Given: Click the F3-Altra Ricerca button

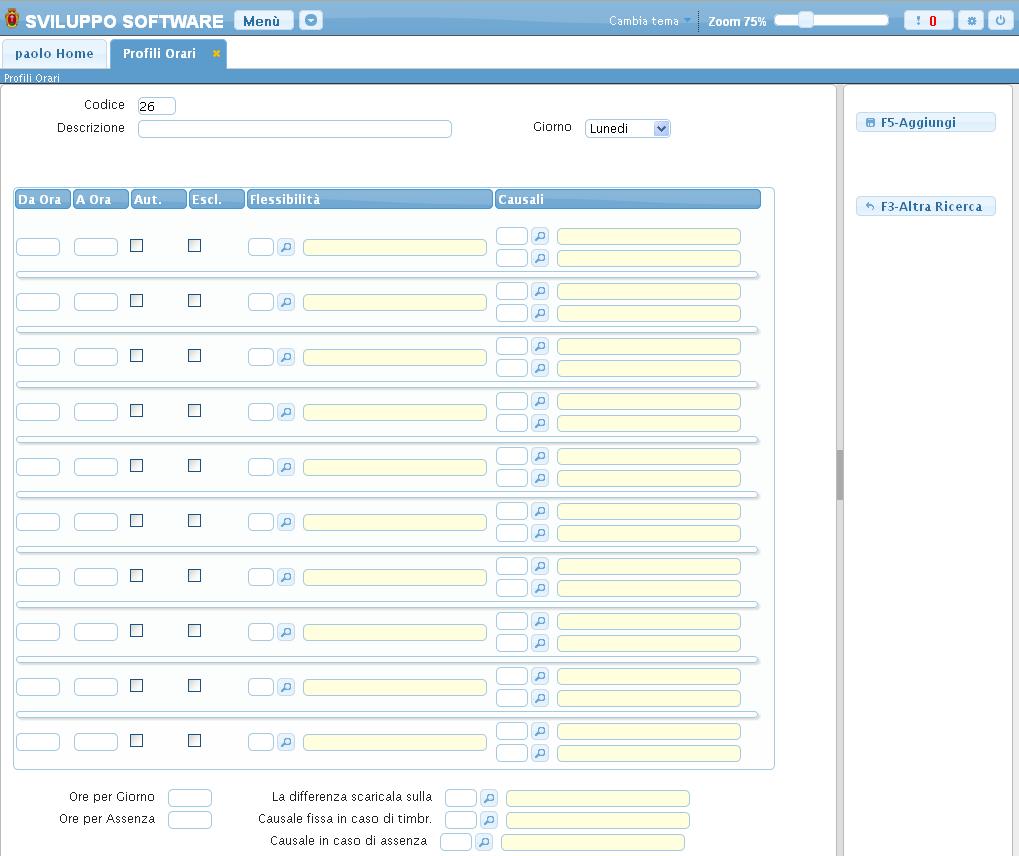Looking at the screenshot, I should point(926,206).
